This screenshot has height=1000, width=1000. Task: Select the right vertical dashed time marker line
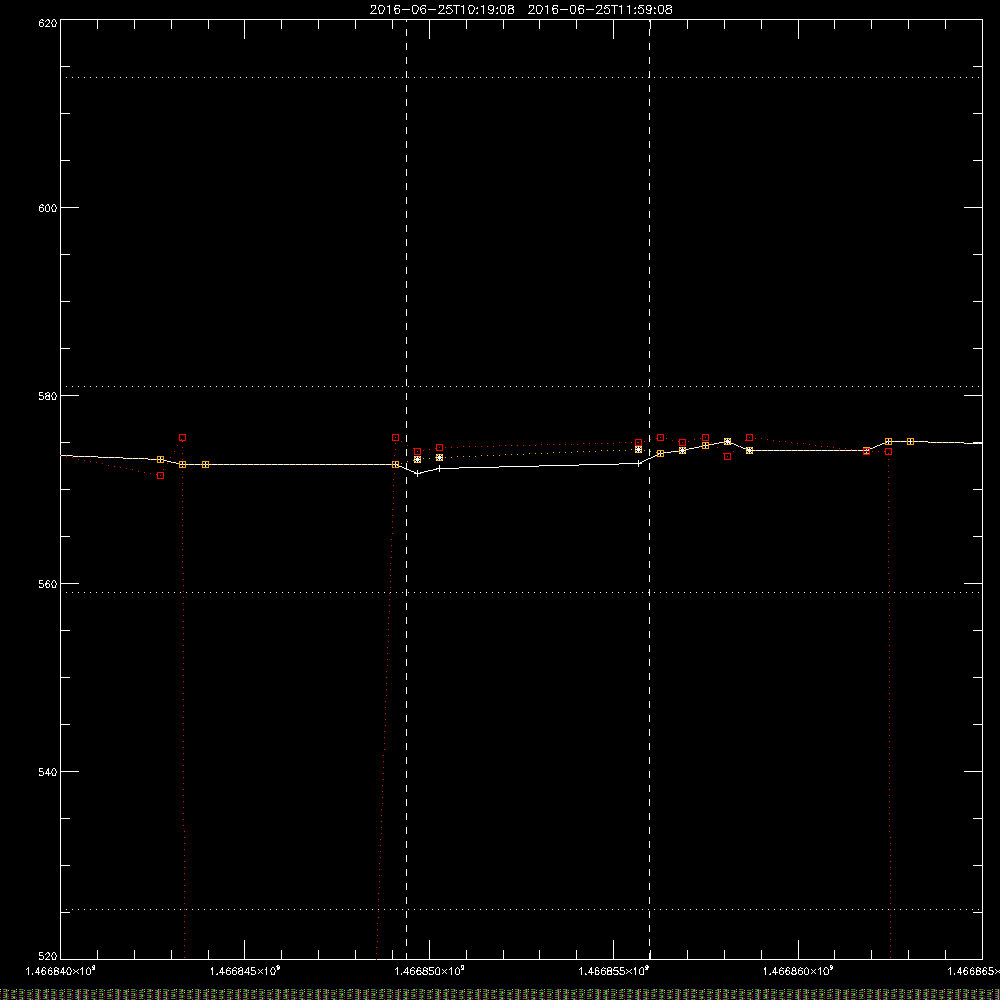coord(649,489)
